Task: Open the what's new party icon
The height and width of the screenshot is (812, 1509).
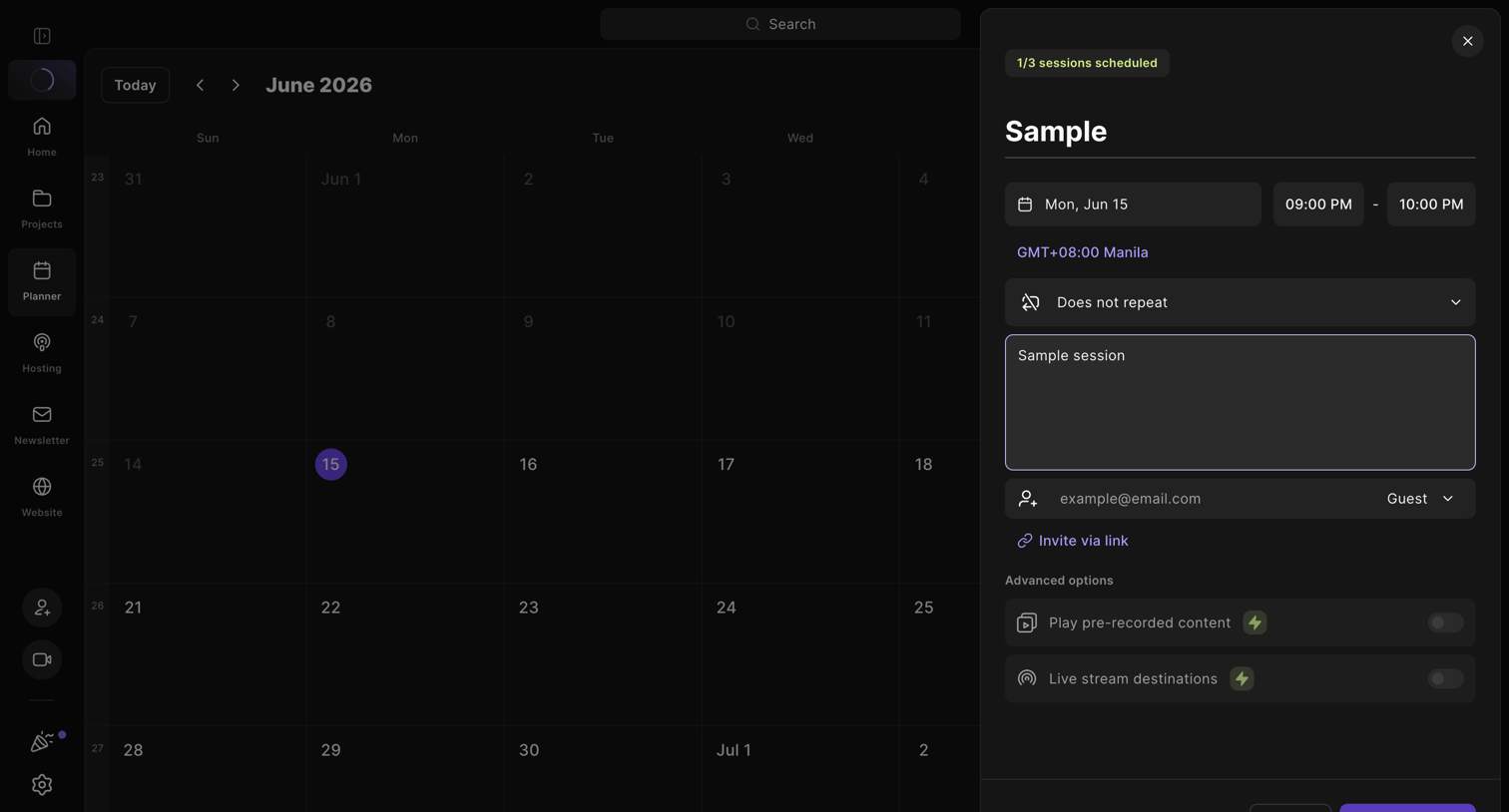Action: [42, 741]
